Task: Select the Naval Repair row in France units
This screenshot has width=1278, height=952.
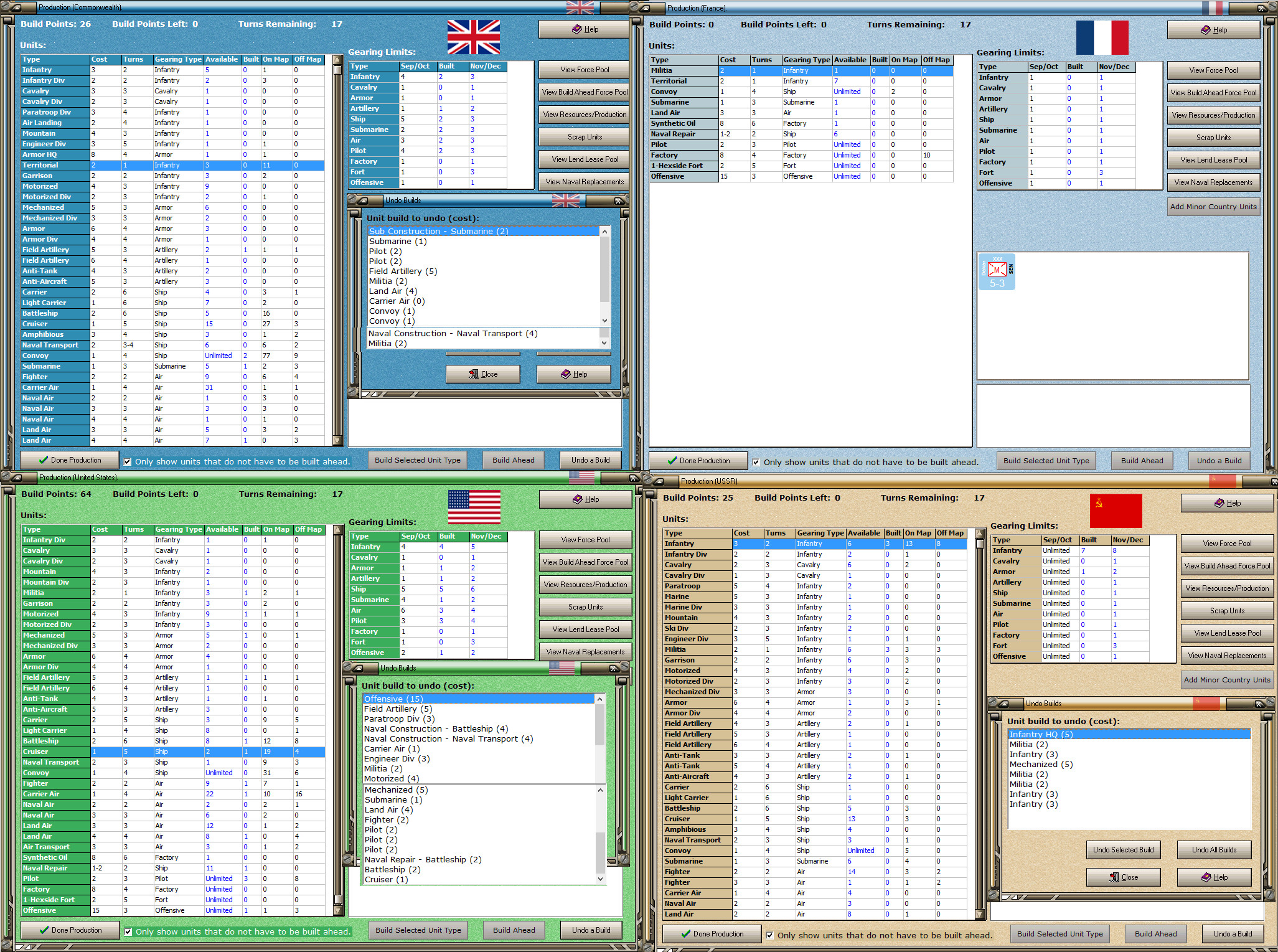Action: 802,134
